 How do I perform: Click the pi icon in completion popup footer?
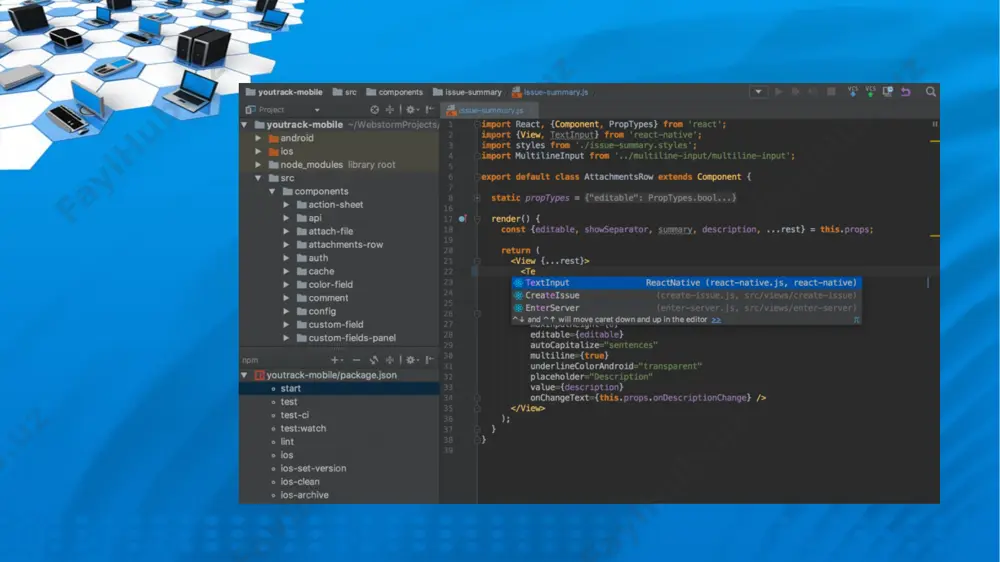(x=856, y=320)
